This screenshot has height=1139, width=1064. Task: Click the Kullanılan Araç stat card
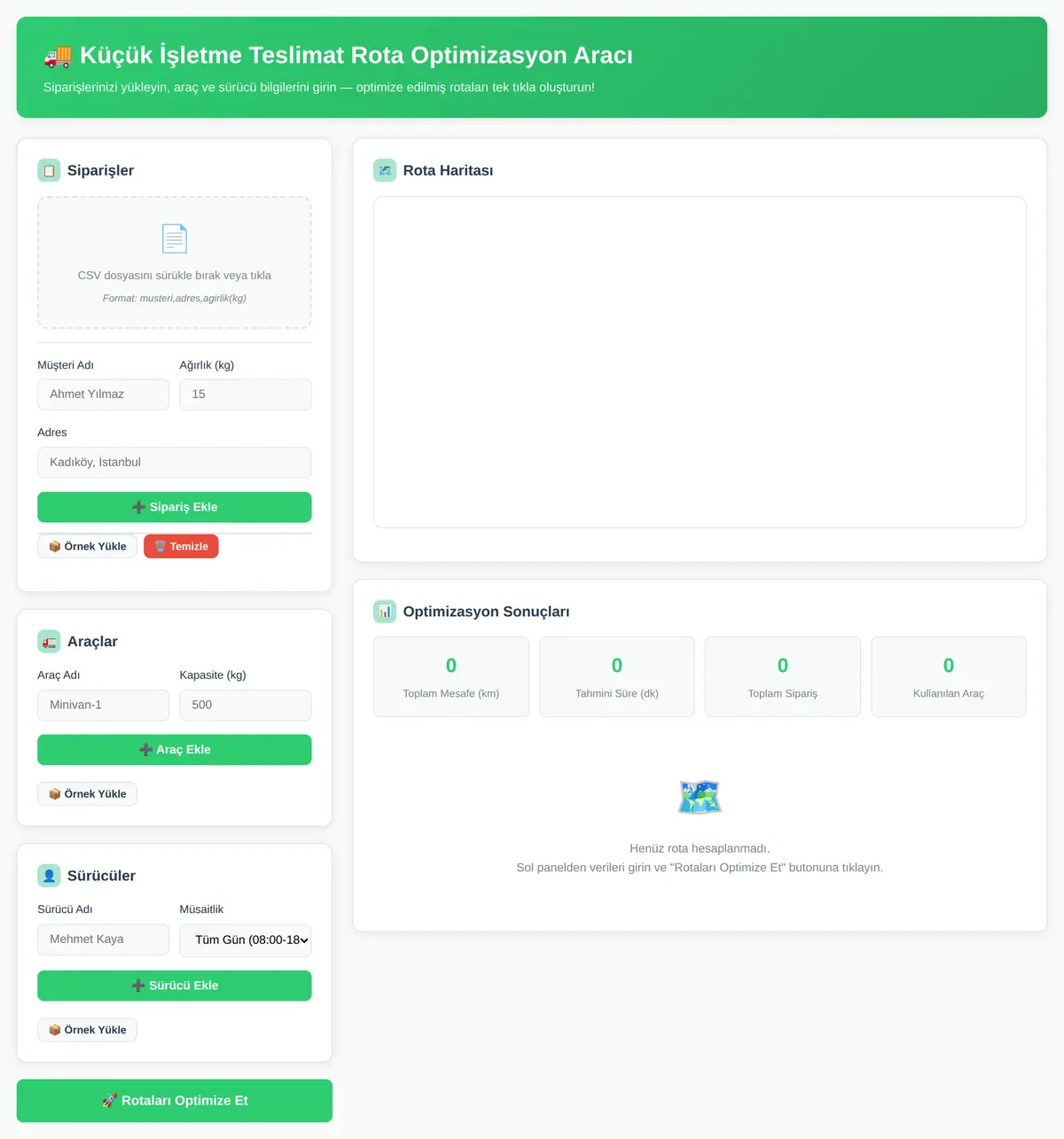(x=949, y=676)
